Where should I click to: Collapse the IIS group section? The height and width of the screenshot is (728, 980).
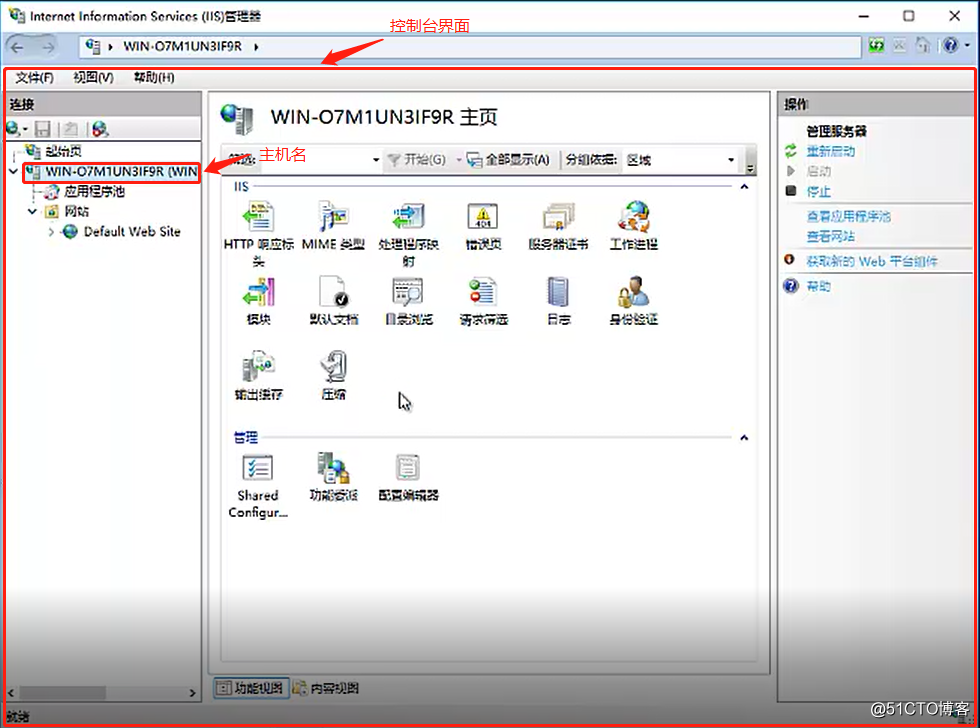pyautogui.click(x=744, y=187)
